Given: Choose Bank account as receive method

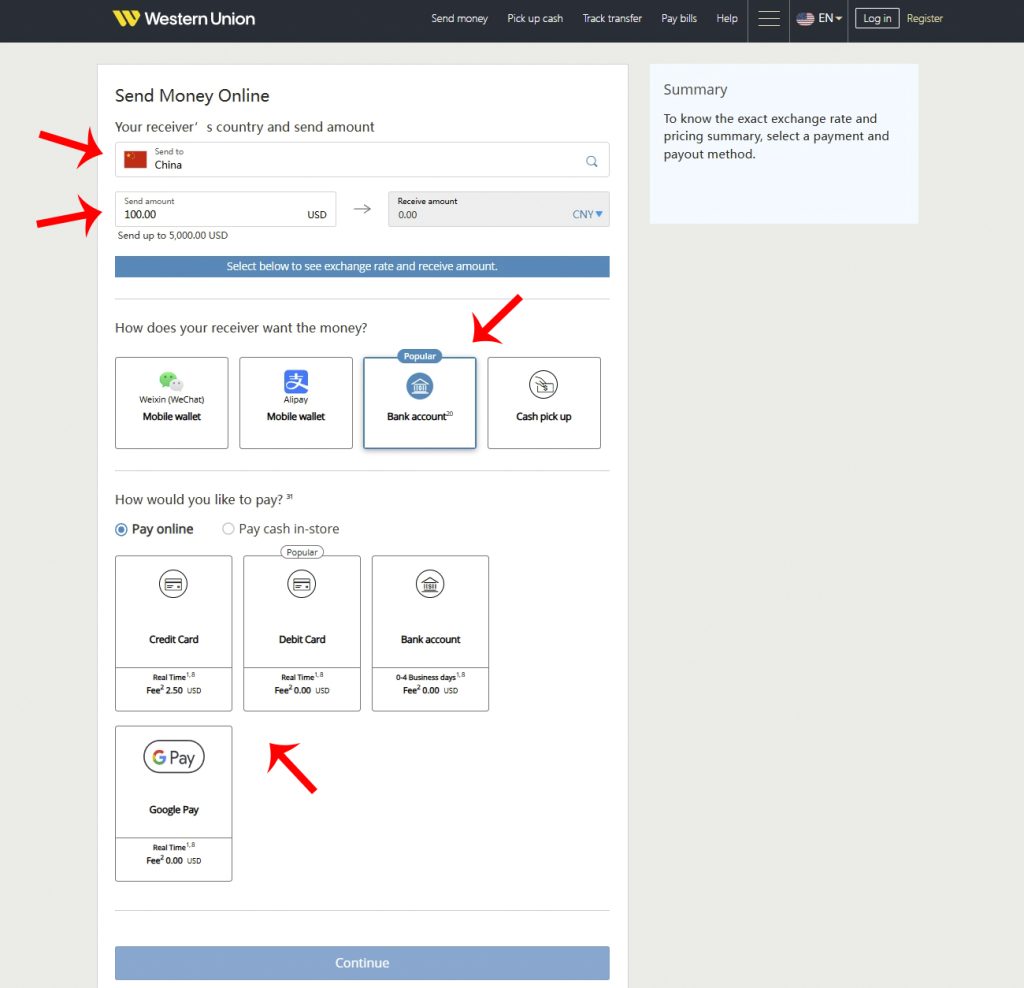Looking at the screenshot, I should tap(420, 403).
